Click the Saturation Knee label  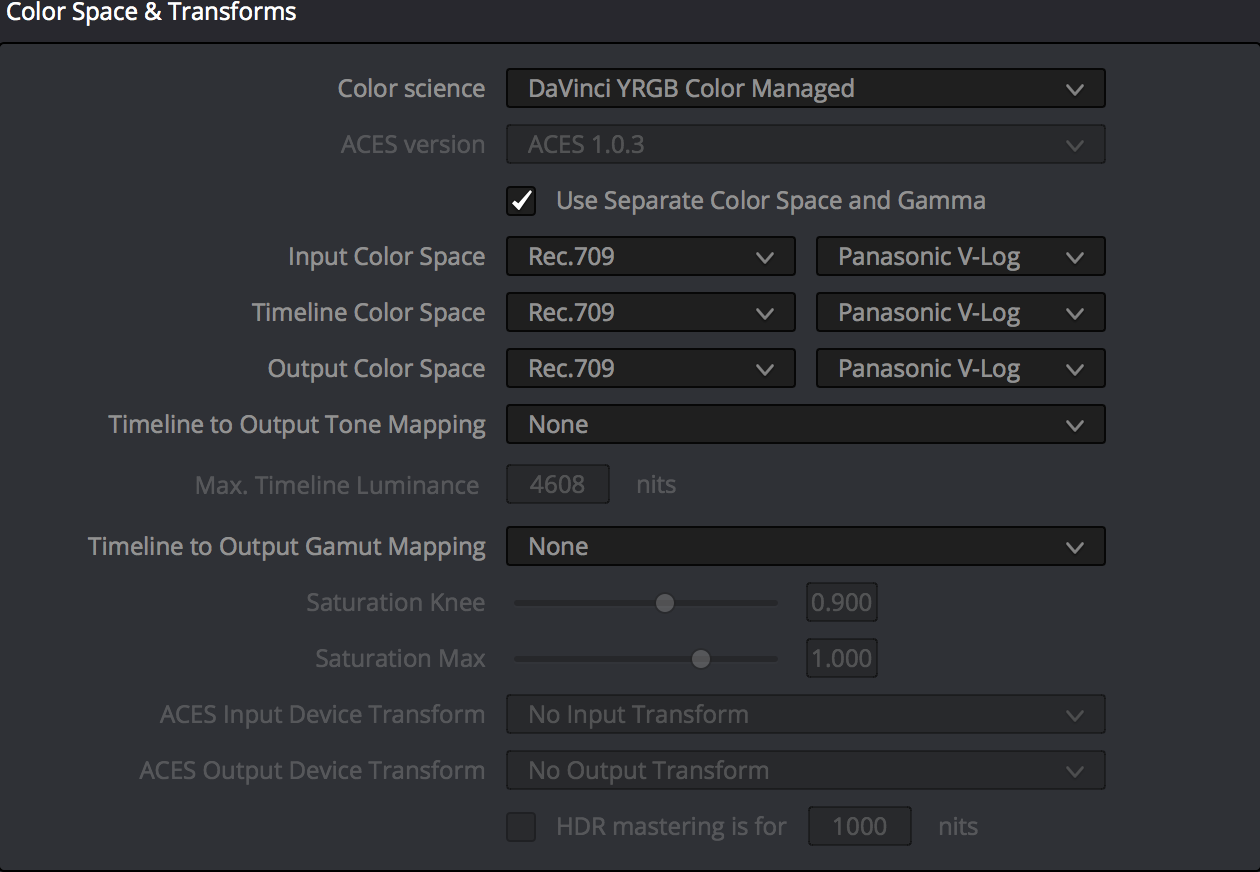pyautogui.click(x=396, y=603)
